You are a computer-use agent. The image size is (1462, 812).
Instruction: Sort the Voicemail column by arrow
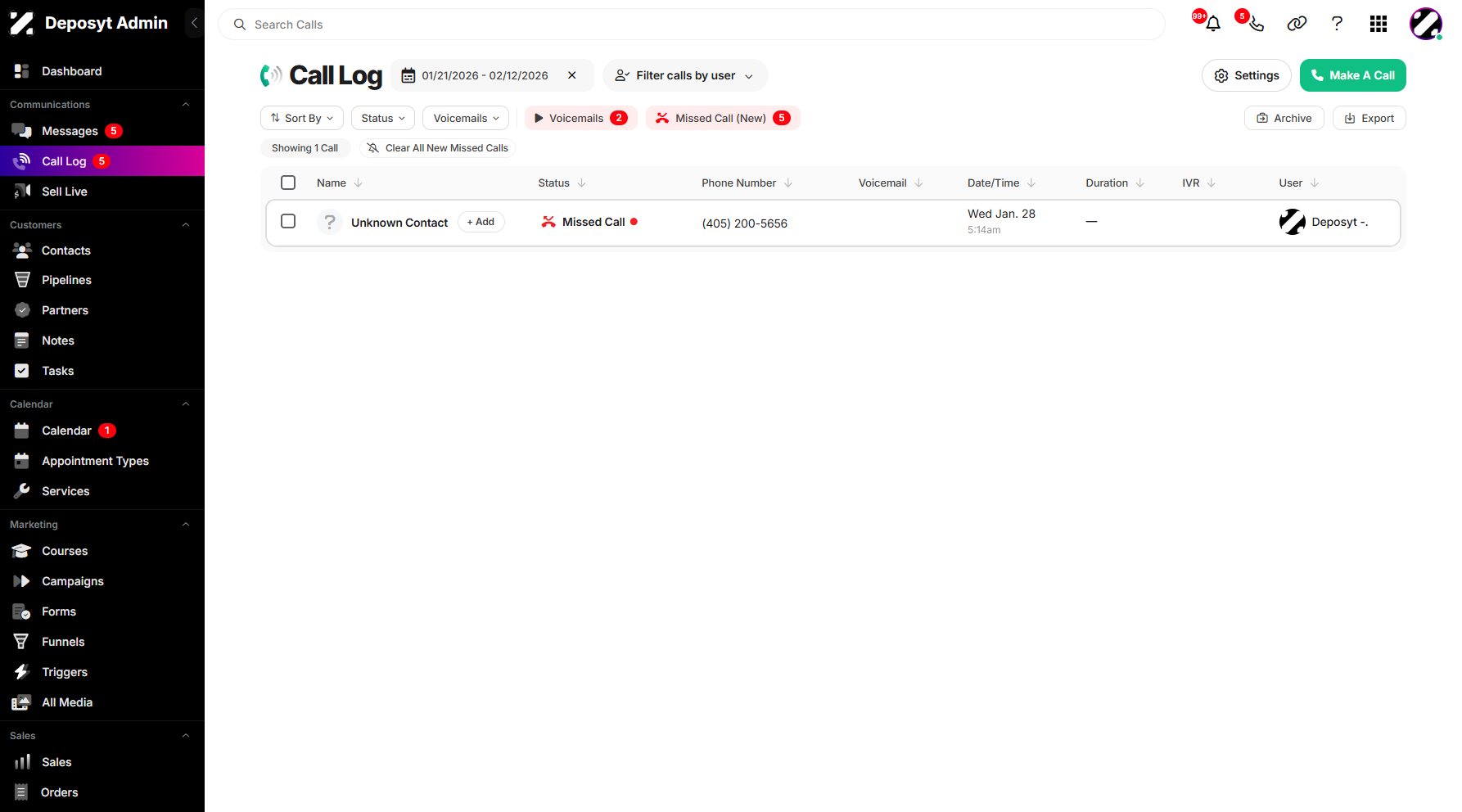pos(918,183)
